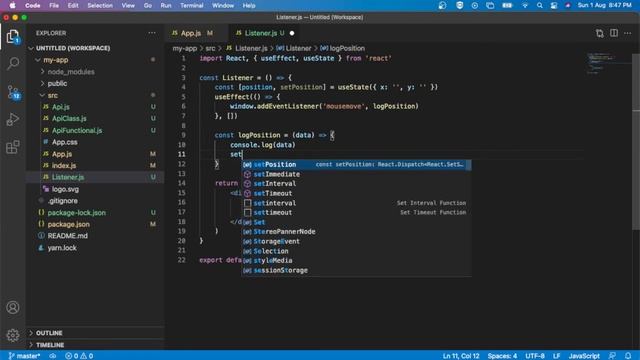Open the Explorer view in activity bar
The image size is (640, 360).
click(13, 37)
